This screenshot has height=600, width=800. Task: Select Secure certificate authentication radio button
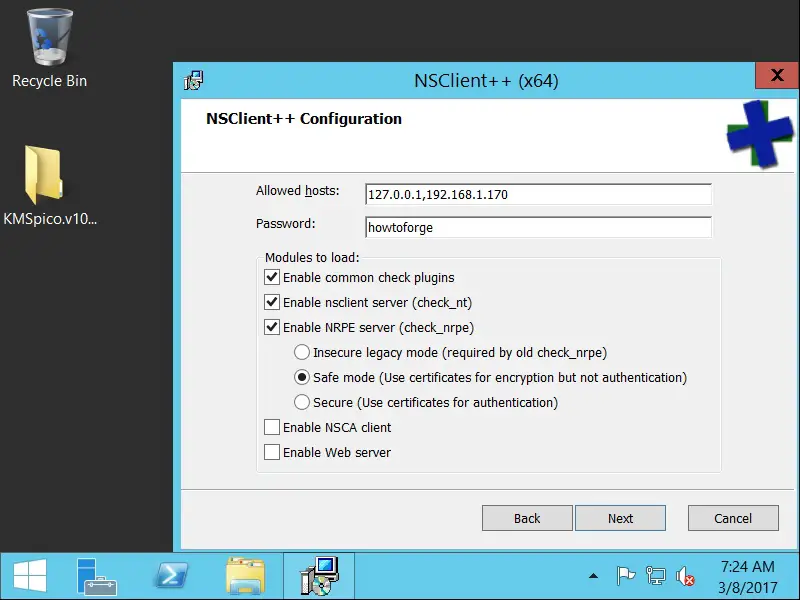(302, 403)
